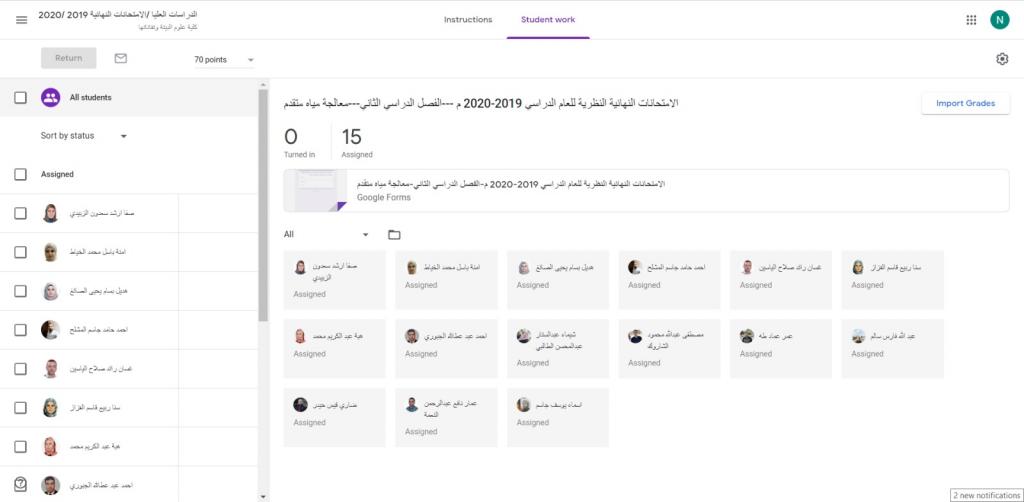The height and width of the screenshot is (502, 1024).
Task: Select the first student's checkbox
Action: [x=21, y=213]
